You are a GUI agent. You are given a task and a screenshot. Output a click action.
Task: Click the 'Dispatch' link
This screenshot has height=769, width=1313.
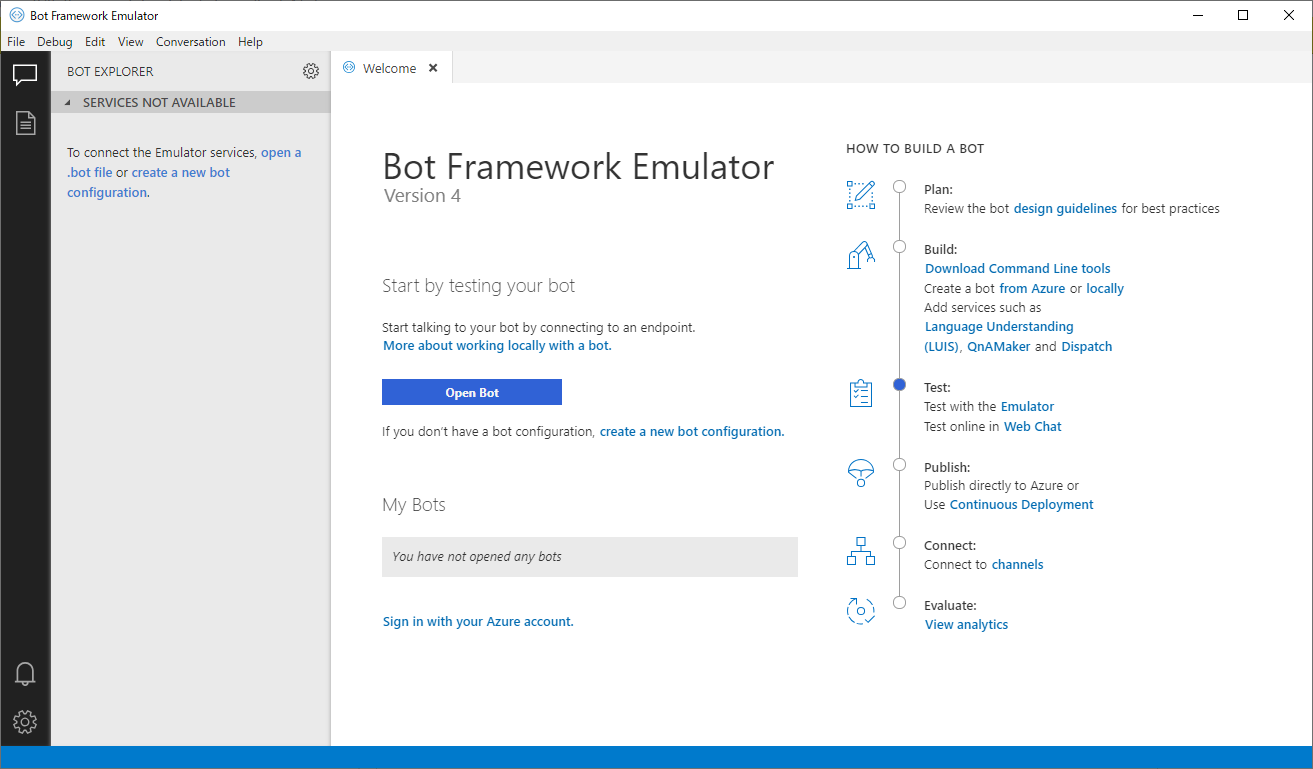point(1087,347)
